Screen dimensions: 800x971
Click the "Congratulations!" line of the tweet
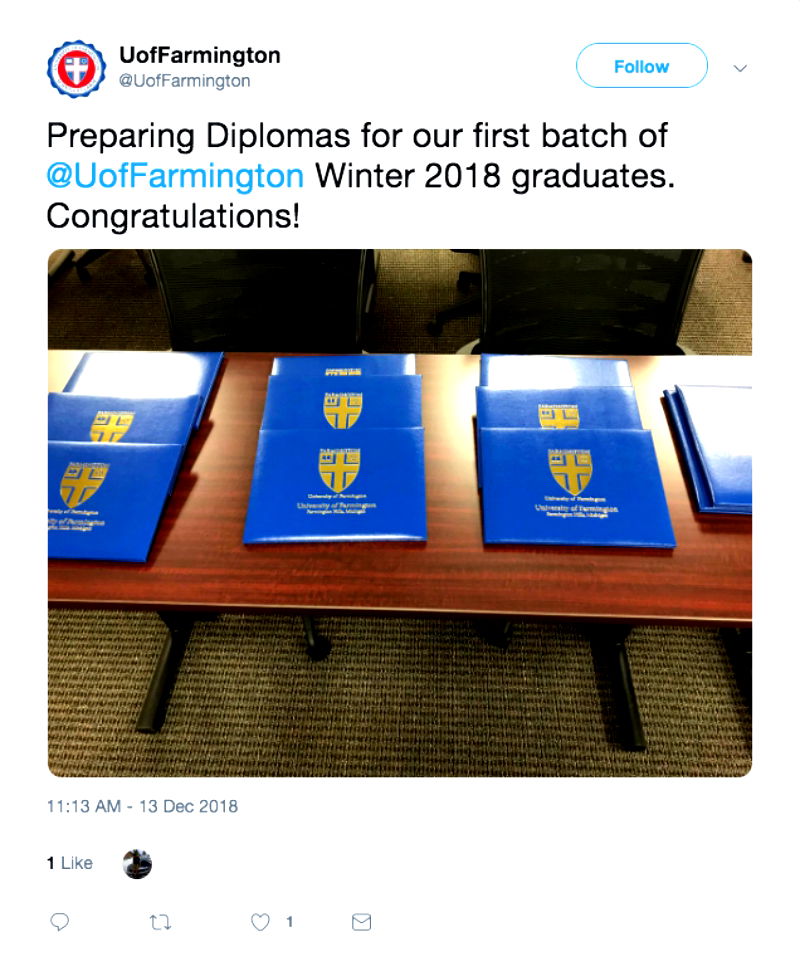coord(173,216)
